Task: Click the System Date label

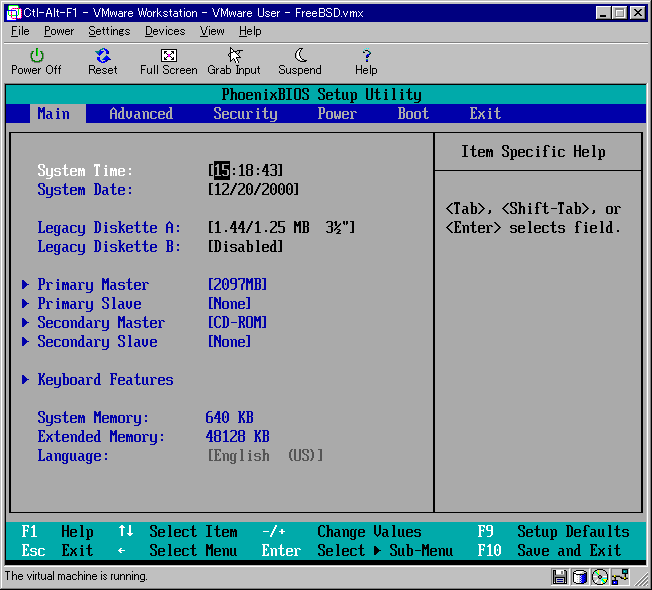Action: click(x=85, y=190)
